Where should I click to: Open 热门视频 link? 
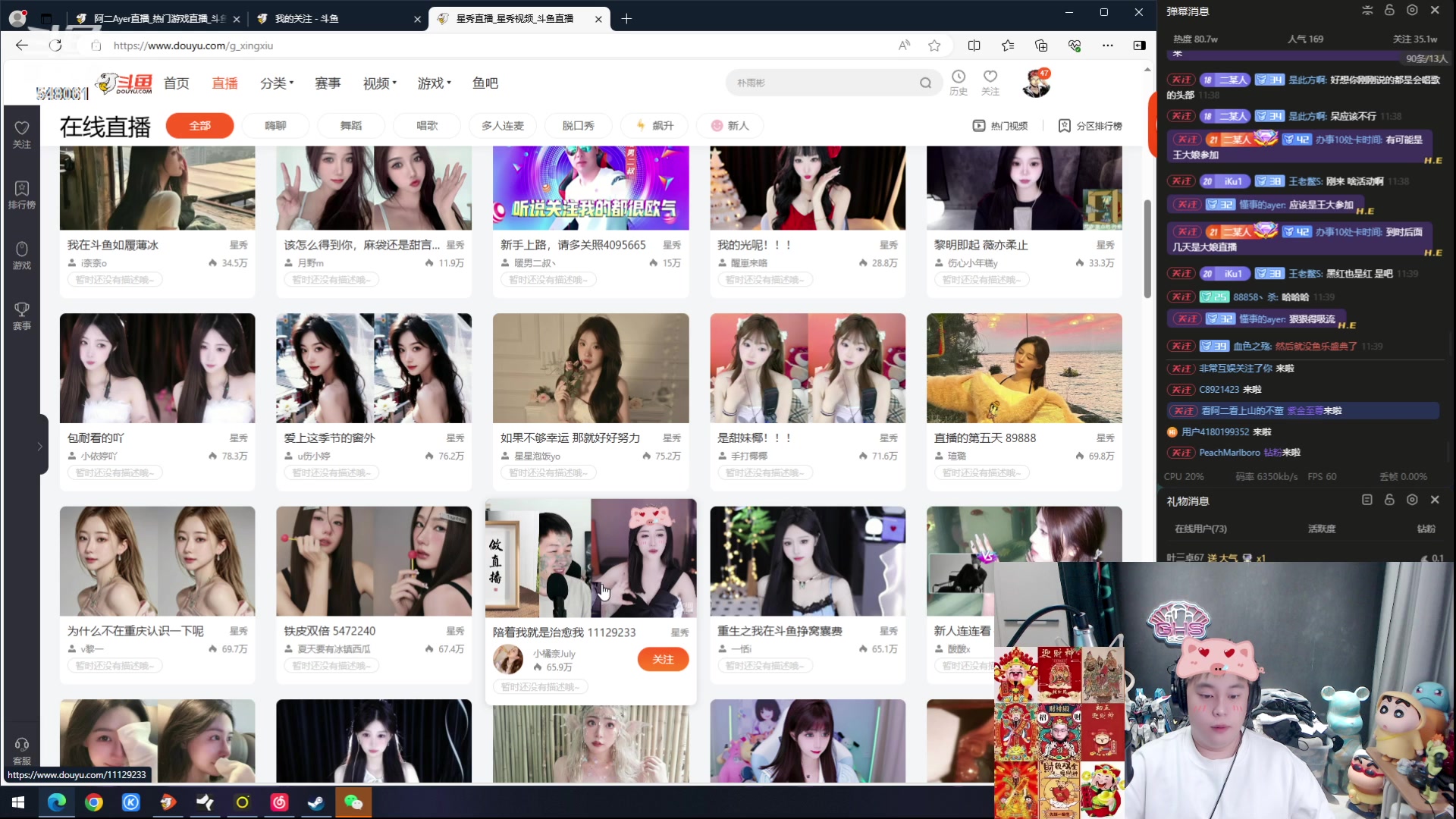coord(1001,126)
